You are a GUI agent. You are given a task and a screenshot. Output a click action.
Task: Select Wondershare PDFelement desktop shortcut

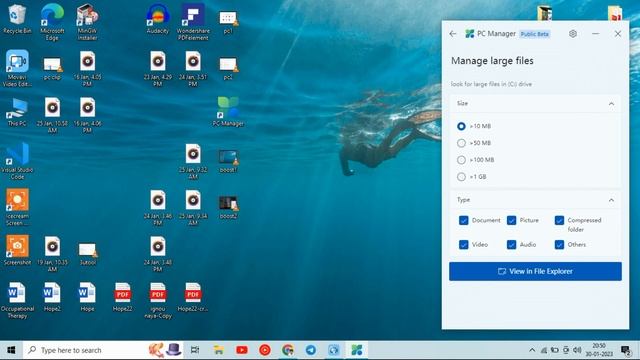click(193, 22)
